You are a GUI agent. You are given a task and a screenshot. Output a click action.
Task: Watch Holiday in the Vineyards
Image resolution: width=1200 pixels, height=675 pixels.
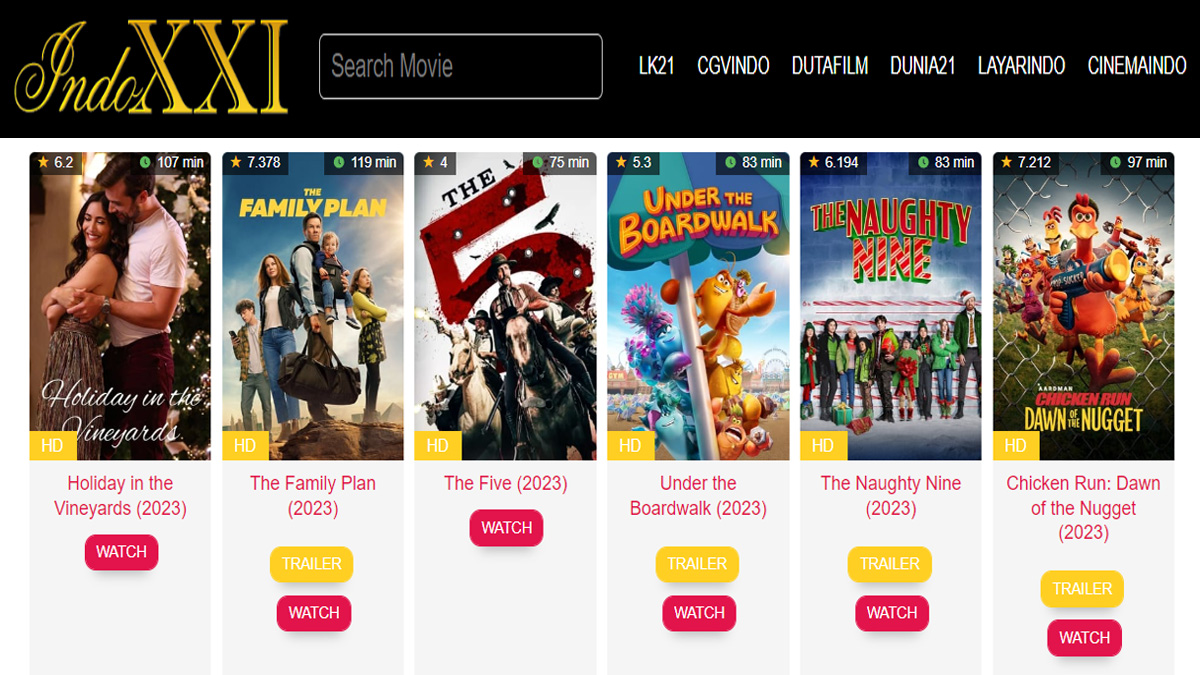(121, 552)
